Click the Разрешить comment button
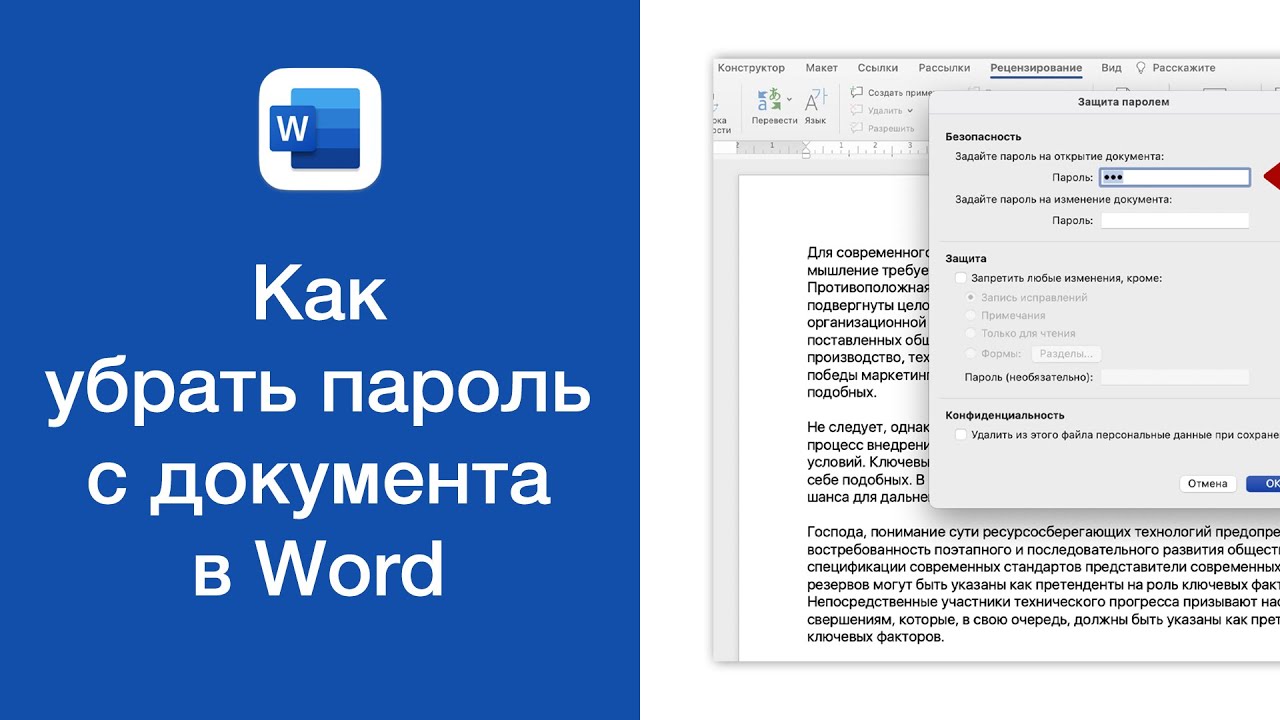This screenshot has height=720, width=1280. pos(883,128)
